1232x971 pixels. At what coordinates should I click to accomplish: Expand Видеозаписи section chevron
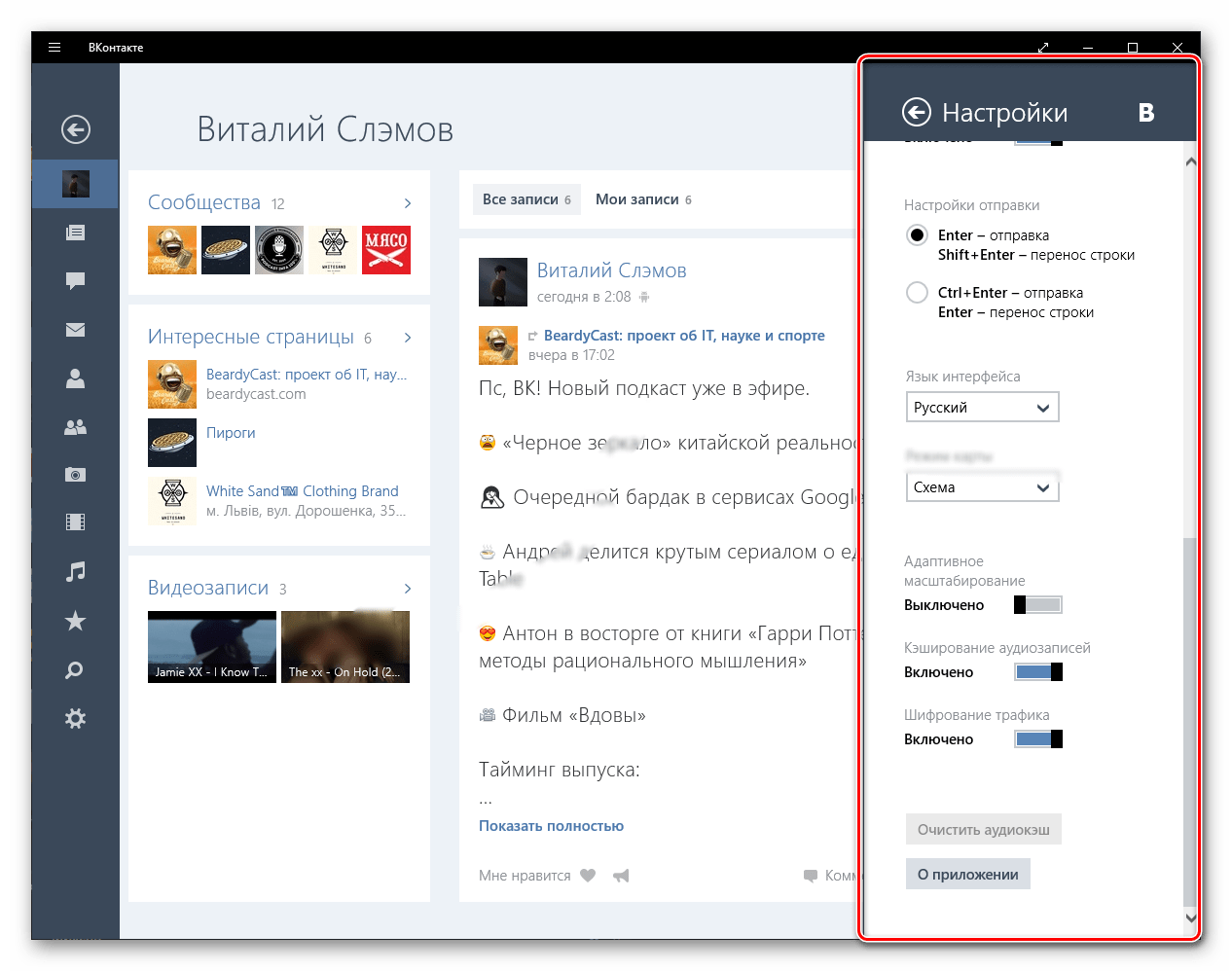(x=408, y=589)
